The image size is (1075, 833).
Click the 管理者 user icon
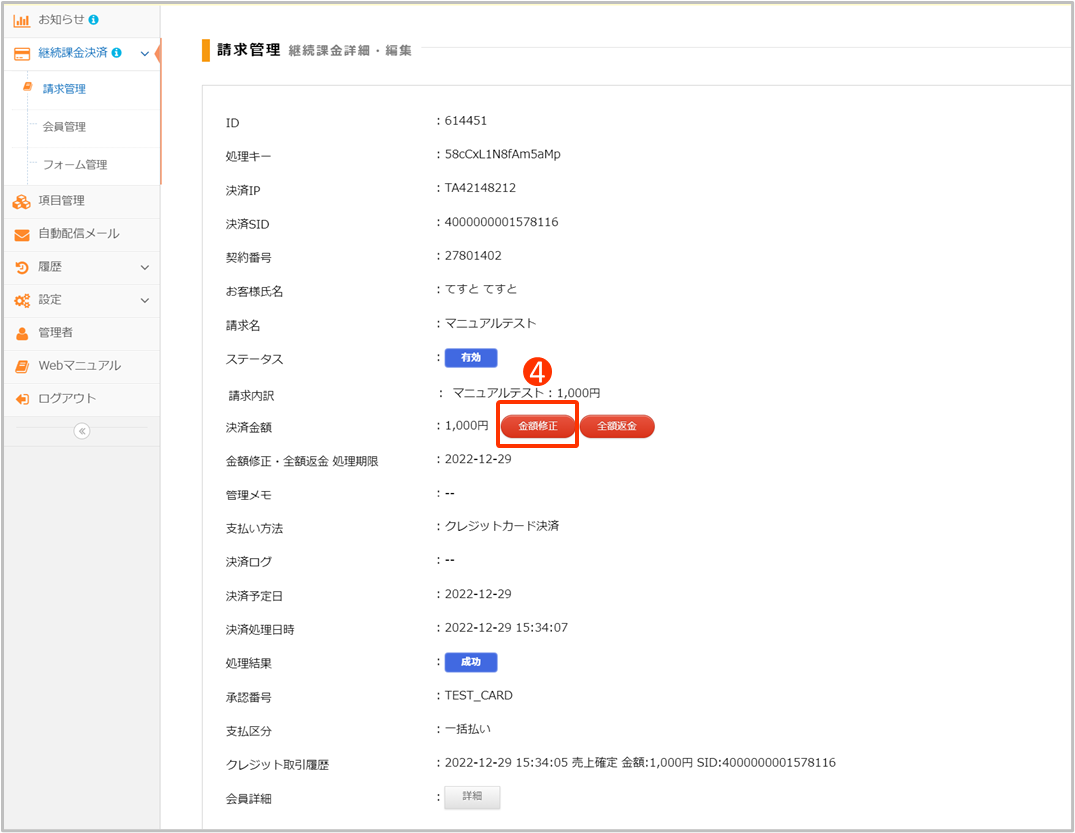[21, 333]
